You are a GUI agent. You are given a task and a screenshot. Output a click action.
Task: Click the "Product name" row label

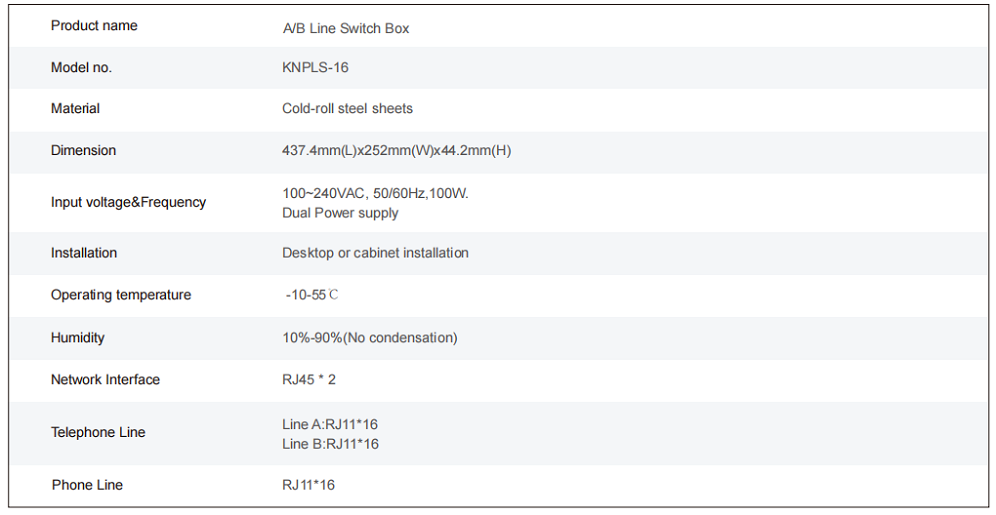94,26
